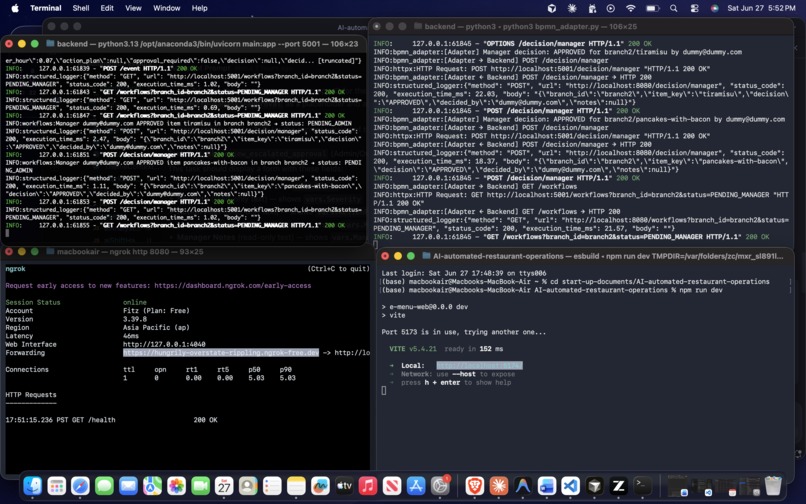Click folder icon in bpmn_adapter.py window title
The width and height of the screenshot is (806, 504).
pos(417,26)
